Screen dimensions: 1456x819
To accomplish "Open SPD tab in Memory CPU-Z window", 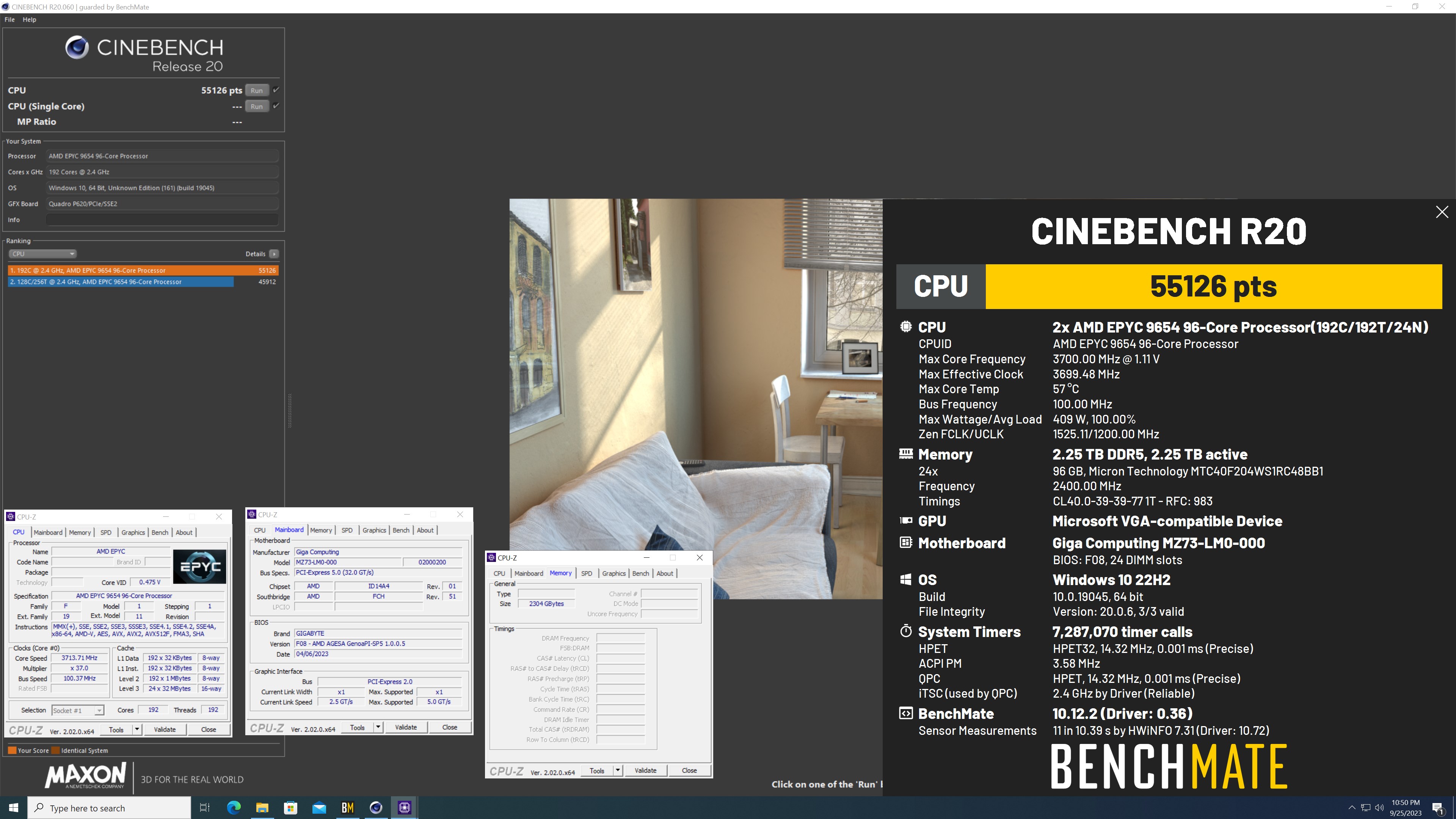I will point(587,573).
